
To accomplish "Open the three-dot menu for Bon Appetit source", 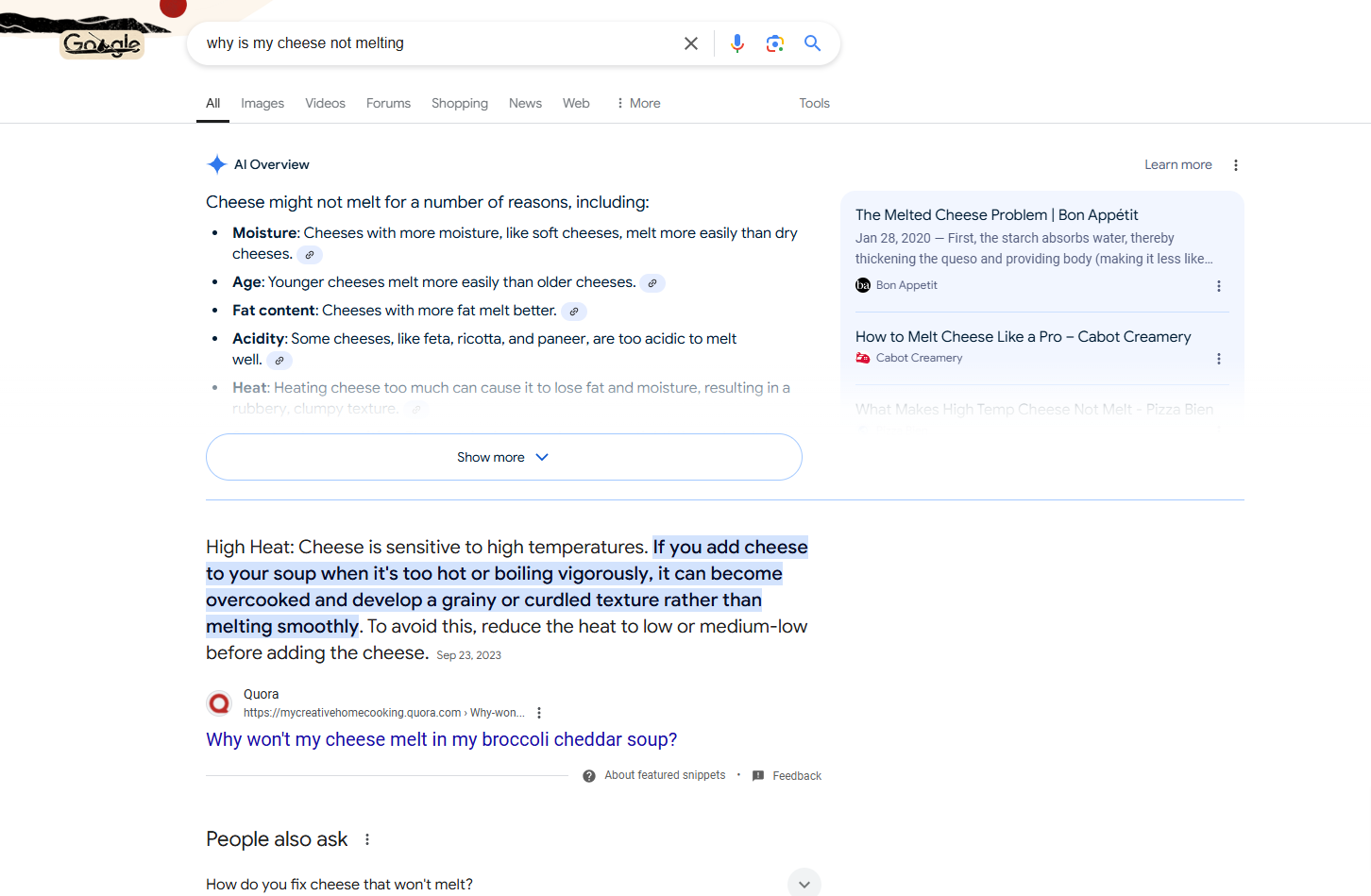I will (1218, 286).
